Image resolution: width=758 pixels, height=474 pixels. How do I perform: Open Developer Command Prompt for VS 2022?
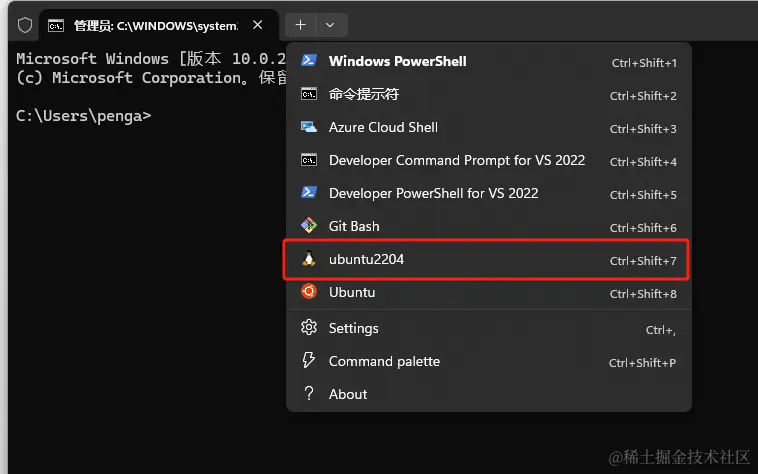pos(488,160)
